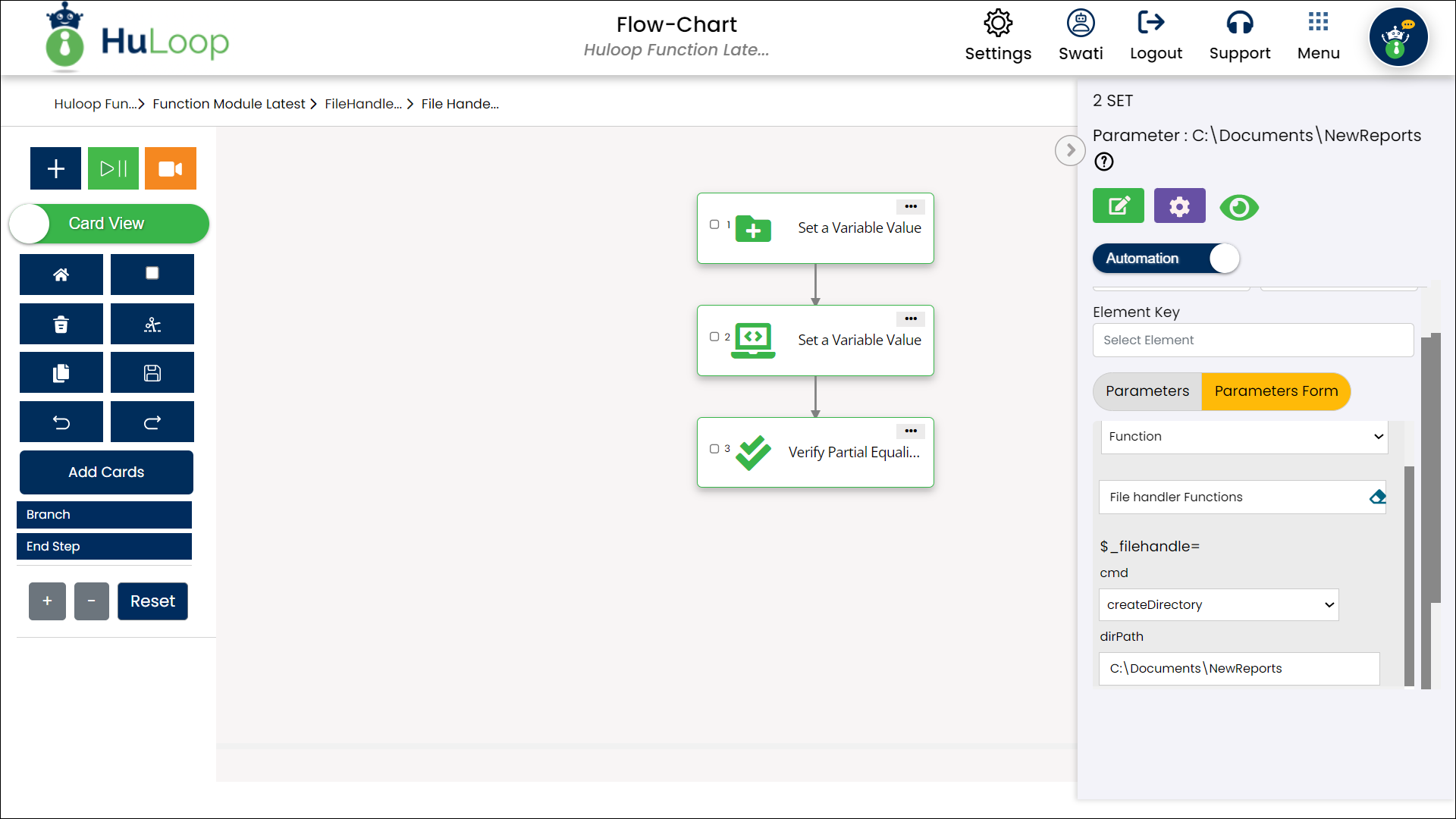Click the copy pages icon button
This screenshot has width=1456, height=819.
[x=61, y=372]
